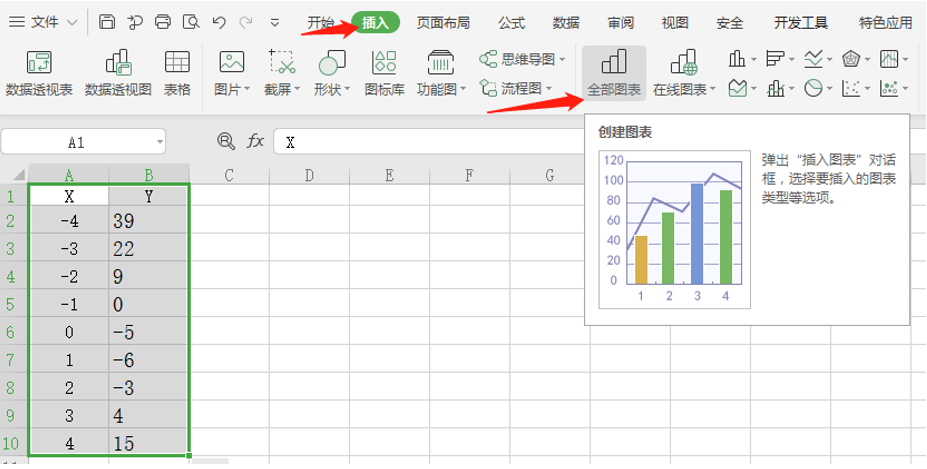Screen dimensions: 927x469
Task: Click the 流程图 flowchart button
Action: coord(515,89)
